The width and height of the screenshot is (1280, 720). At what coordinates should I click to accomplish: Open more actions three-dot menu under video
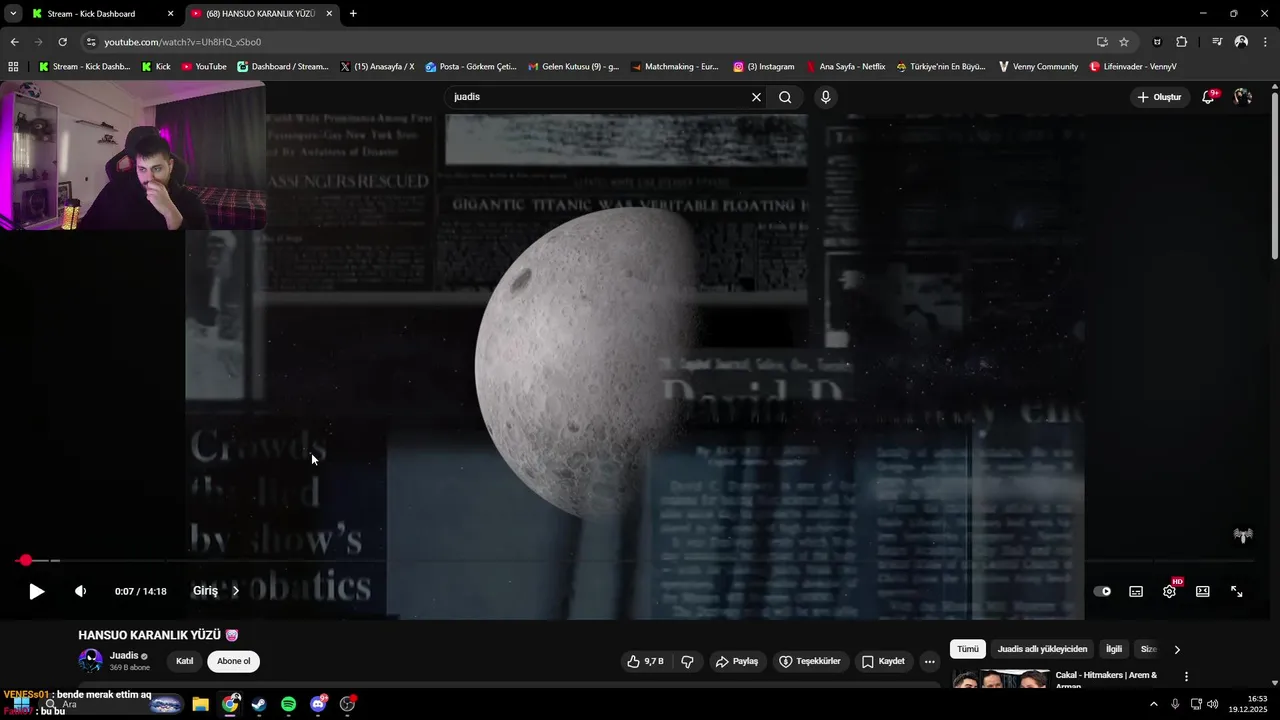[929, 661]
